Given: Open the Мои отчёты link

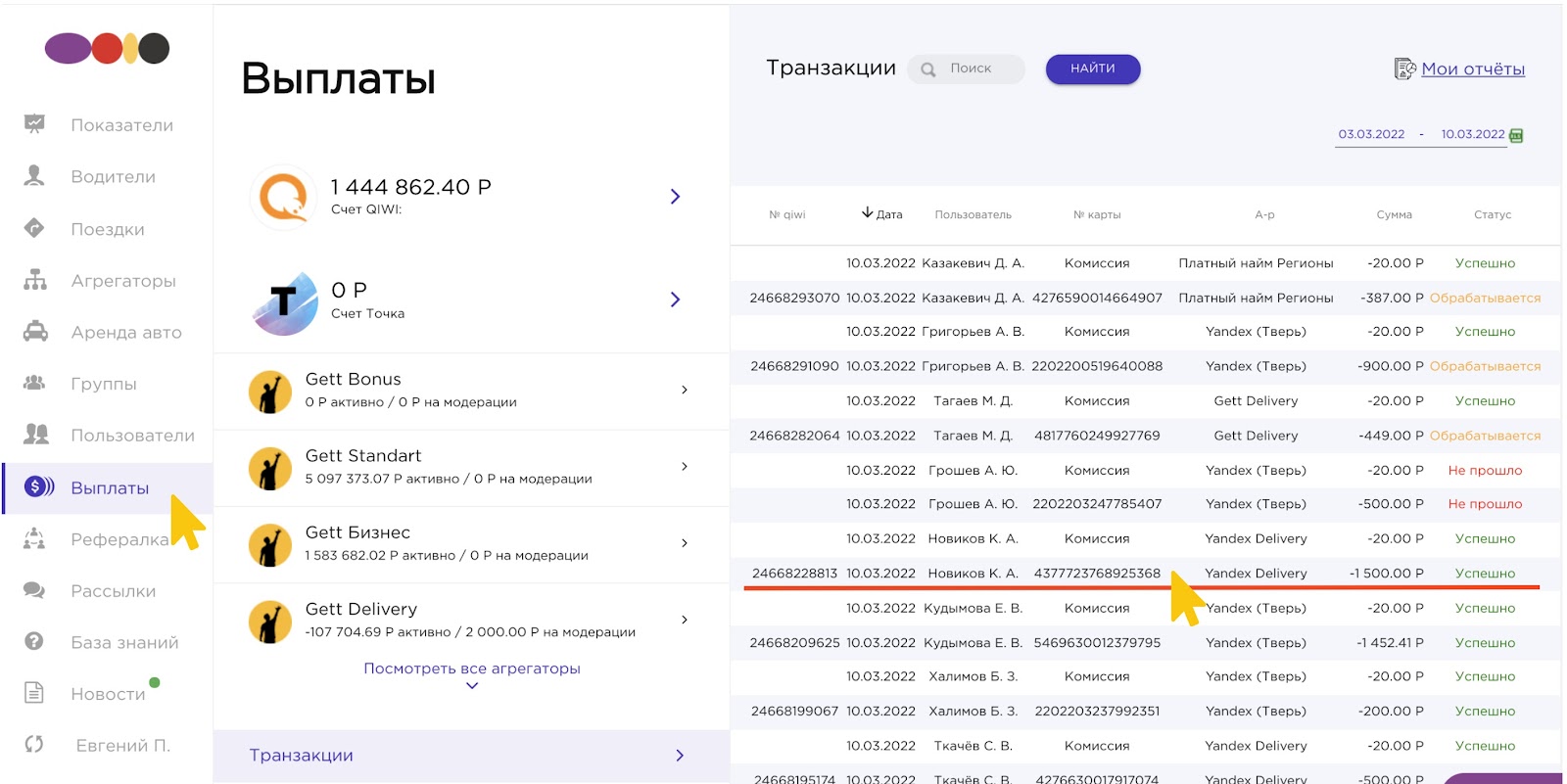Looking at the screenshot, I should click(1473, 69).
